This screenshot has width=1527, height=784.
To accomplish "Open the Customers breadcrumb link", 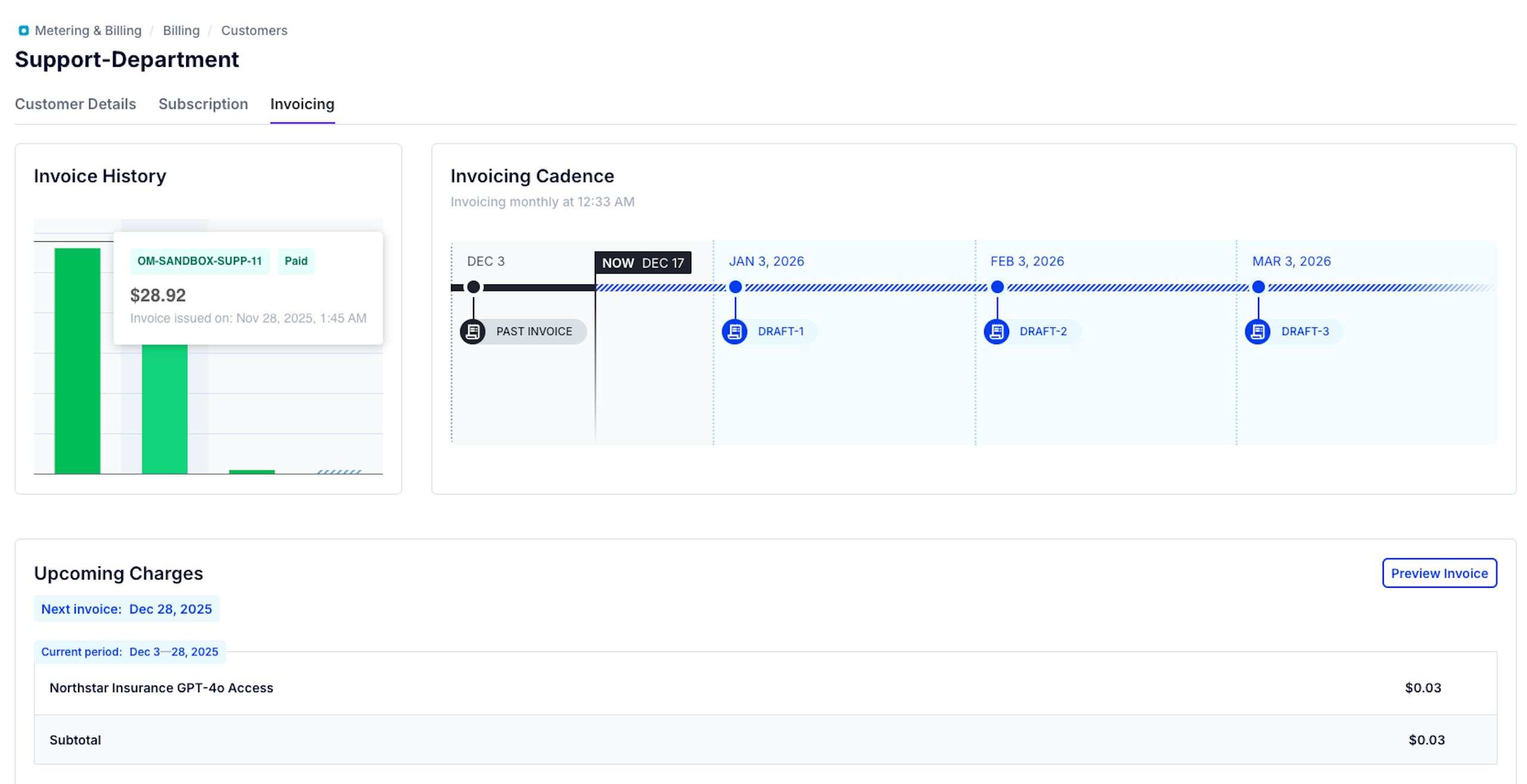I will 254,30.
